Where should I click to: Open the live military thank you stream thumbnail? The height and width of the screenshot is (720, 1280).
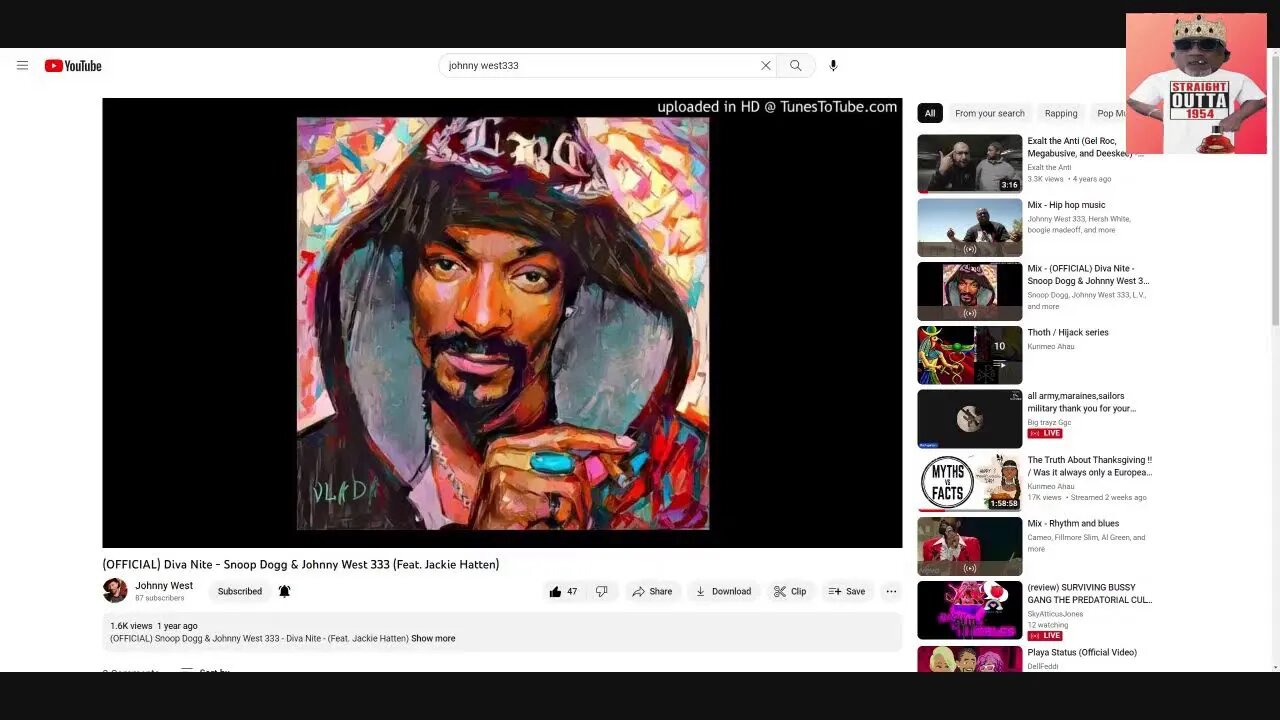pos(970,419)
